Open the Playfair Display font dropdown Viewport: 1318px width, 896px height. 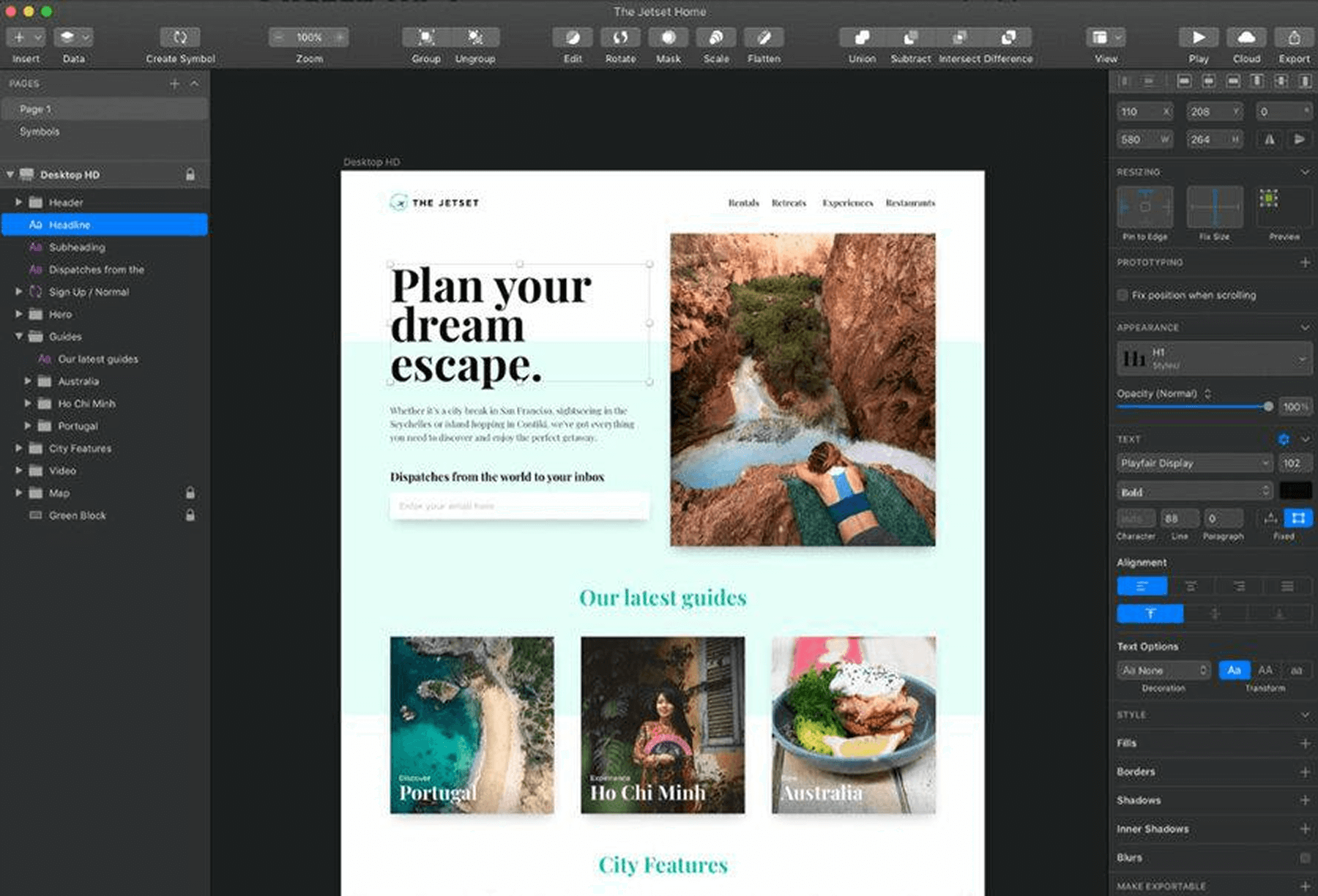1192,463
